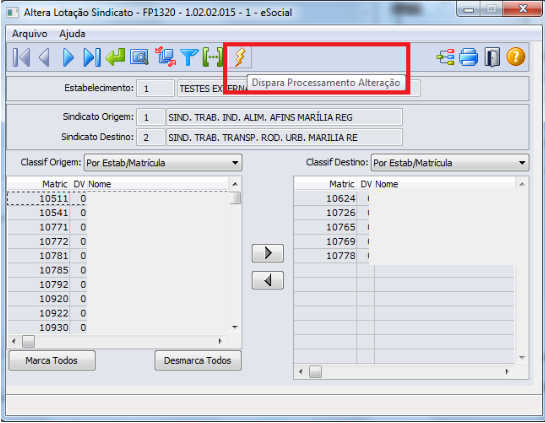Move selected to destination with right arrow button
This screenshot has height=423, width=545.
tap(268, 253)
